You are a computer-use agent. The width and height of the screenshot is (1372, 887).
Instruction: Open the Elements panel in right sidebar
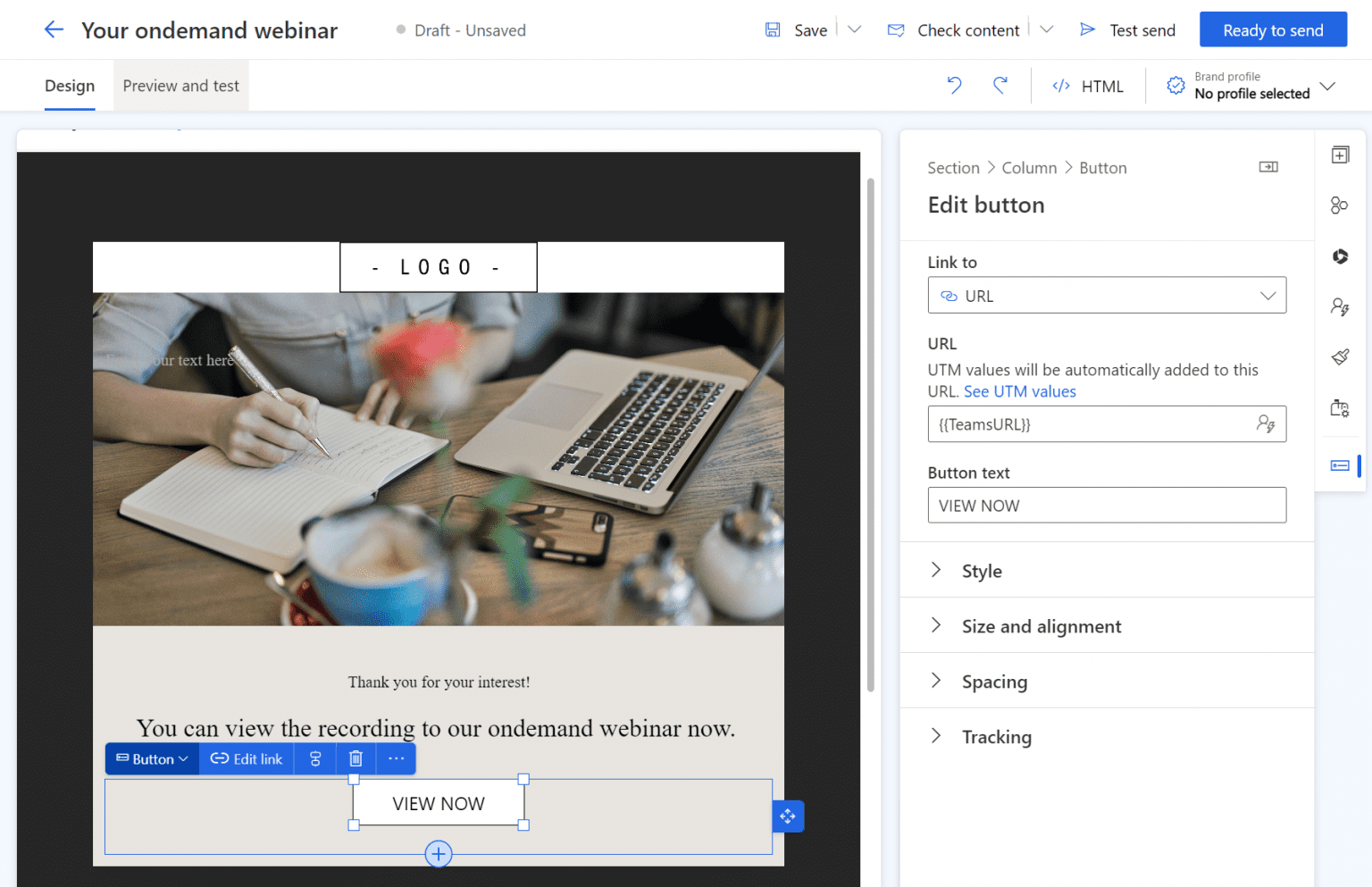pyautogui.click(x=1340, y=154)
